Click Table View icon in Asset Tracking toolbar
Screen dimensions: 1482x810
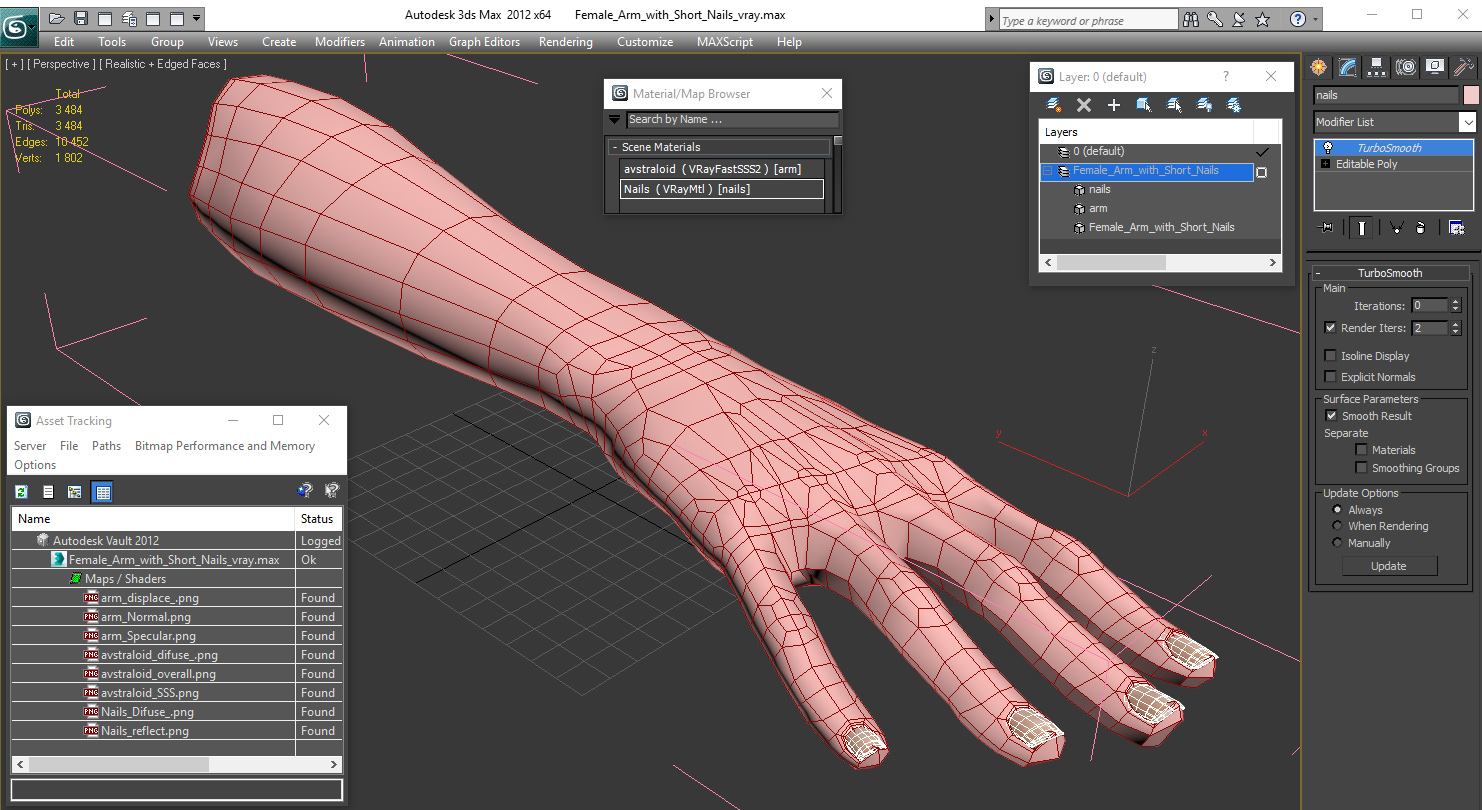(x=102, y=491)
